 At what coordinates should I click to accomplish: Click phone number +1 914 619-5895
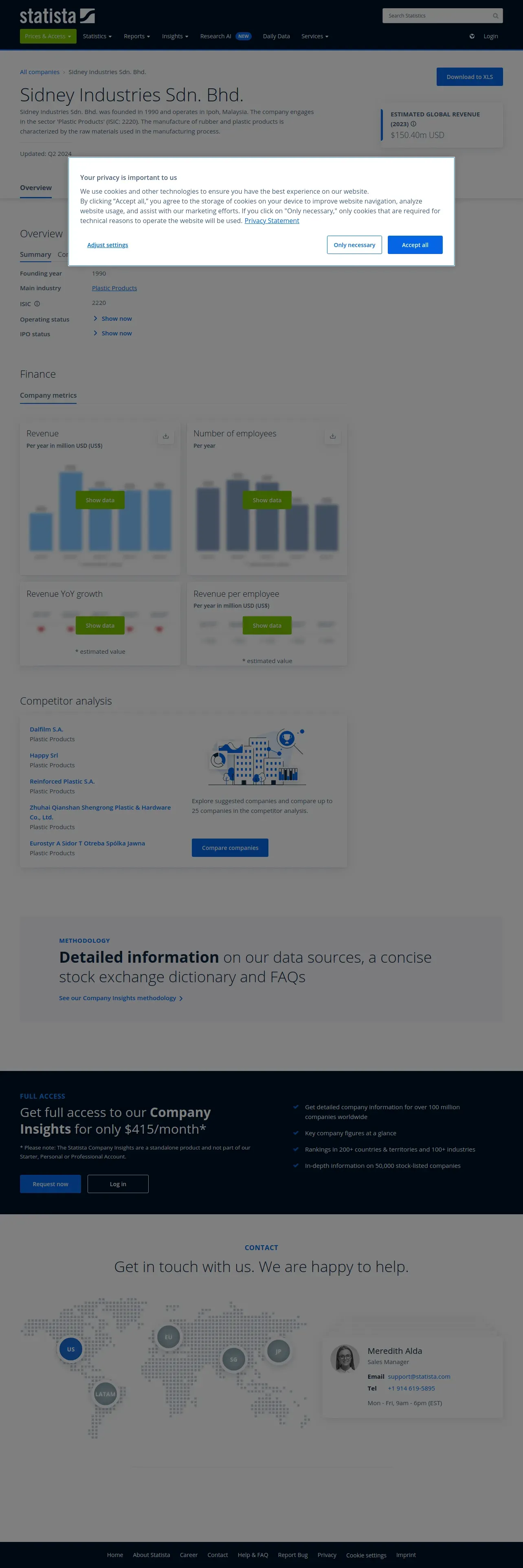point(411,1389)
